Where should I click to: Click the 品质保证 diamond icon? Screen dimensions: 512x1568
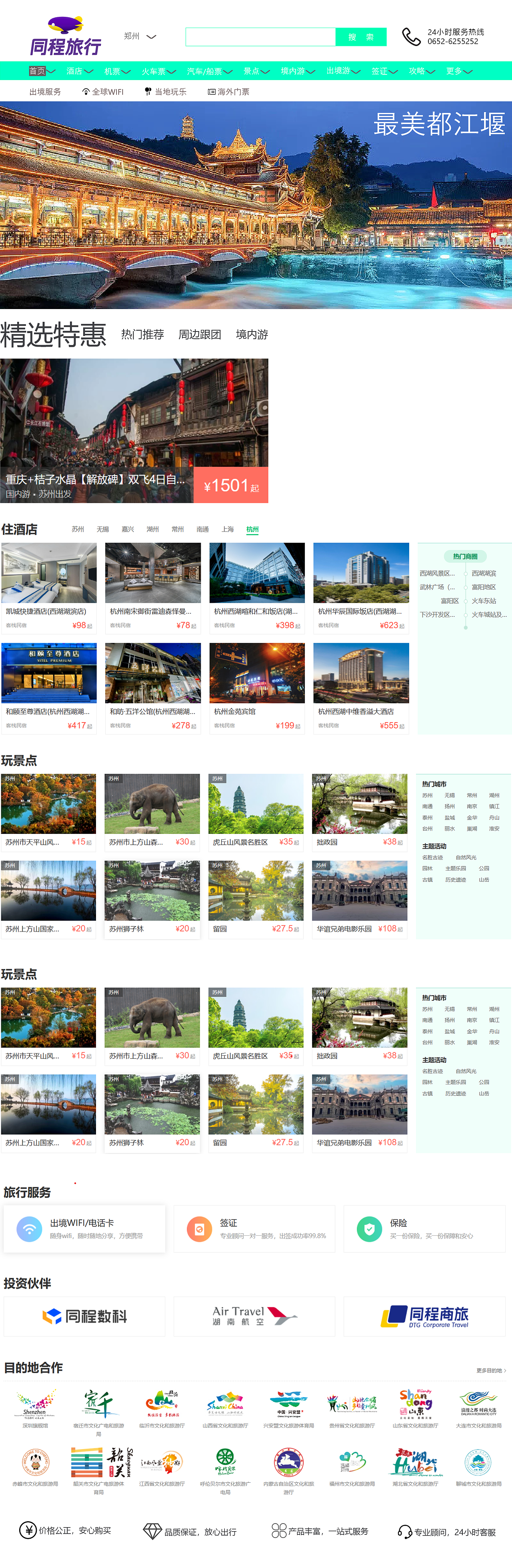click(x=152, y=1531)
